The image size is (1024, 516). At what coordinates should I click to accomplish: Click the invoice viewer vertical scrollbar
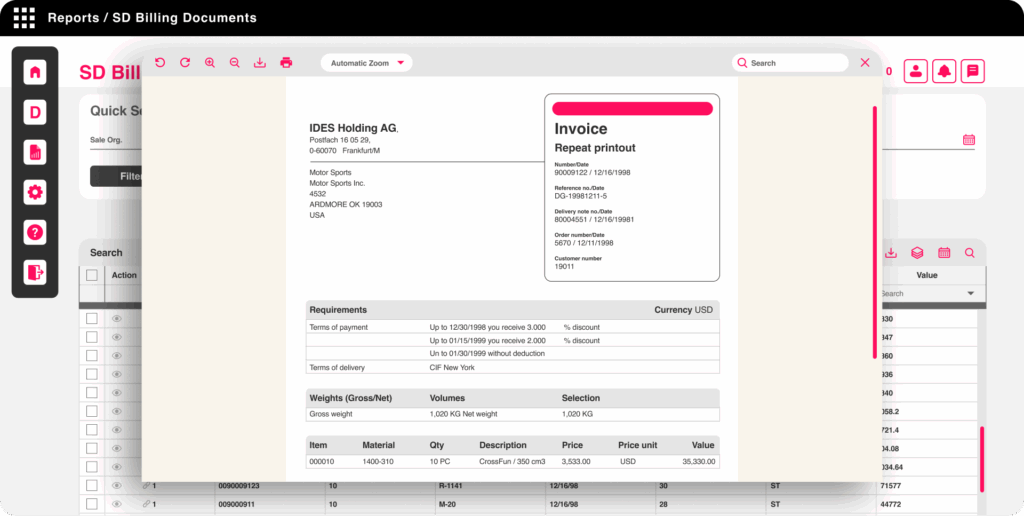(875, 231)
